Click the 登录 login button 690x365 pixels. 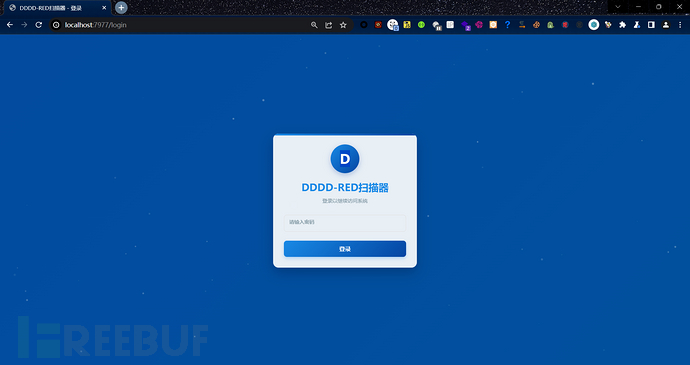click(x=345, y=249)
